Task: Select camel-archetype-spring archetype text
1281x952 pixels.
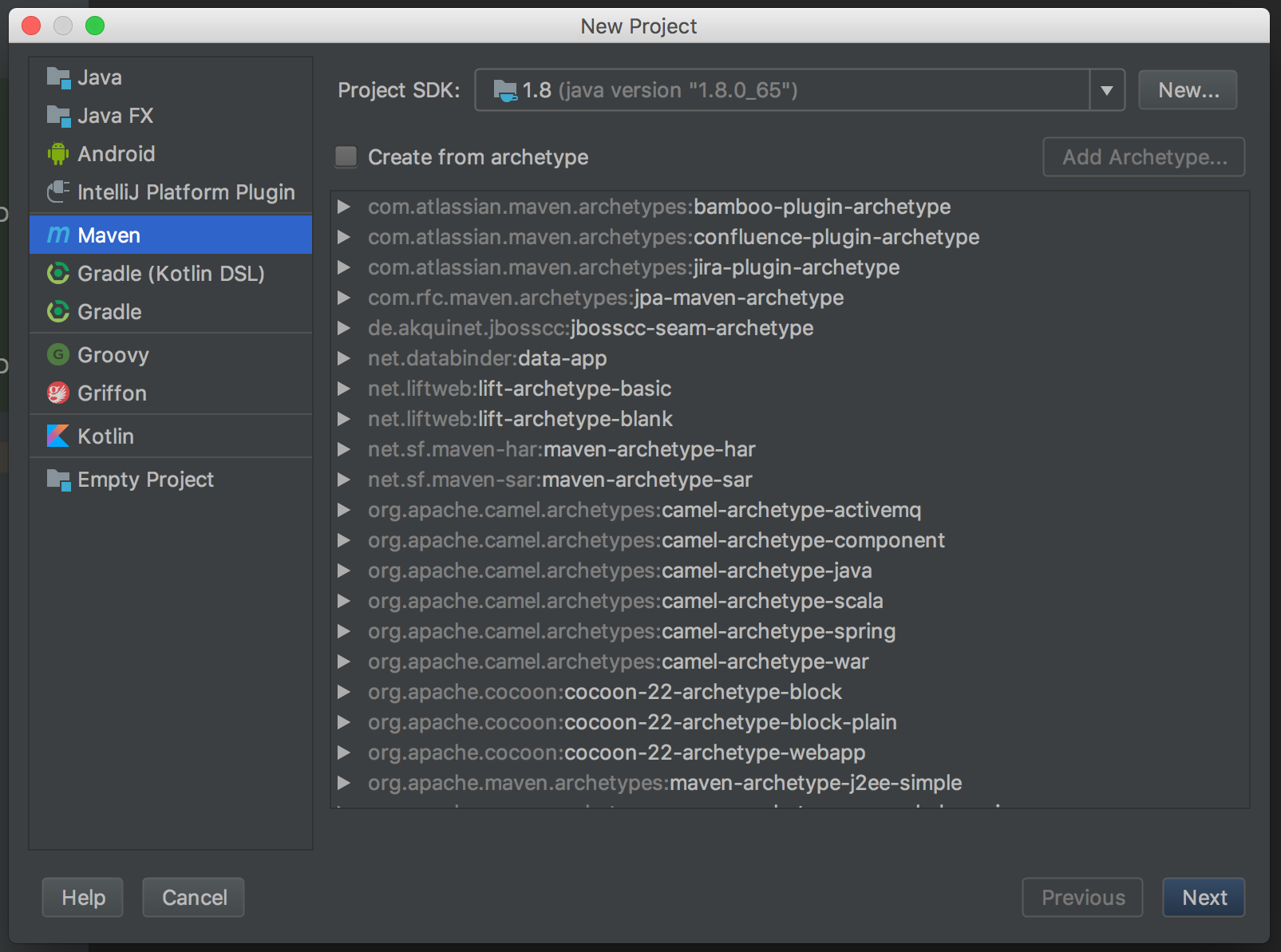Action: (x=778, y=631)
